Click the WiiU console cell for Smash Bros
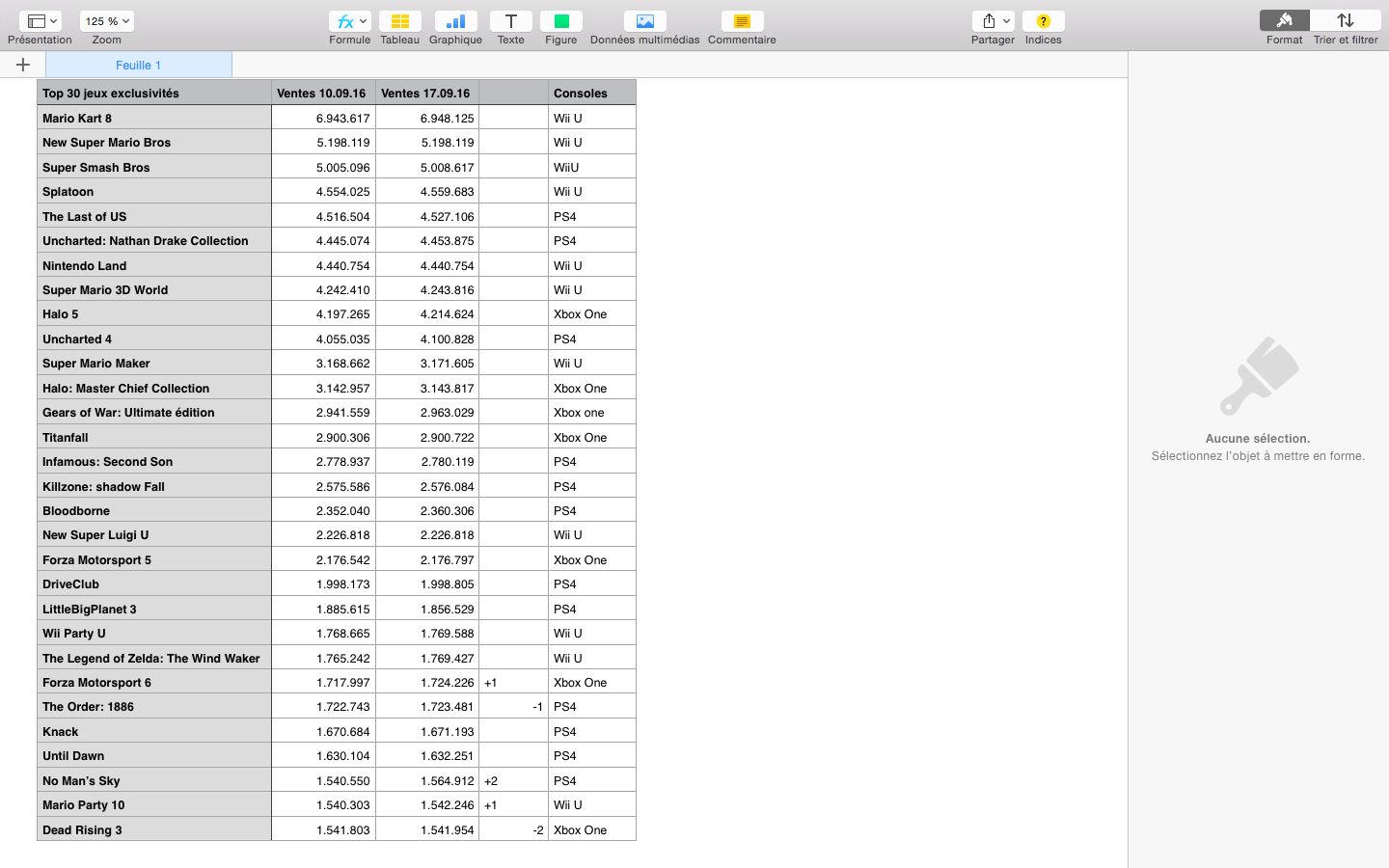This screenshot has height=868, width=1389. point(592,167)
